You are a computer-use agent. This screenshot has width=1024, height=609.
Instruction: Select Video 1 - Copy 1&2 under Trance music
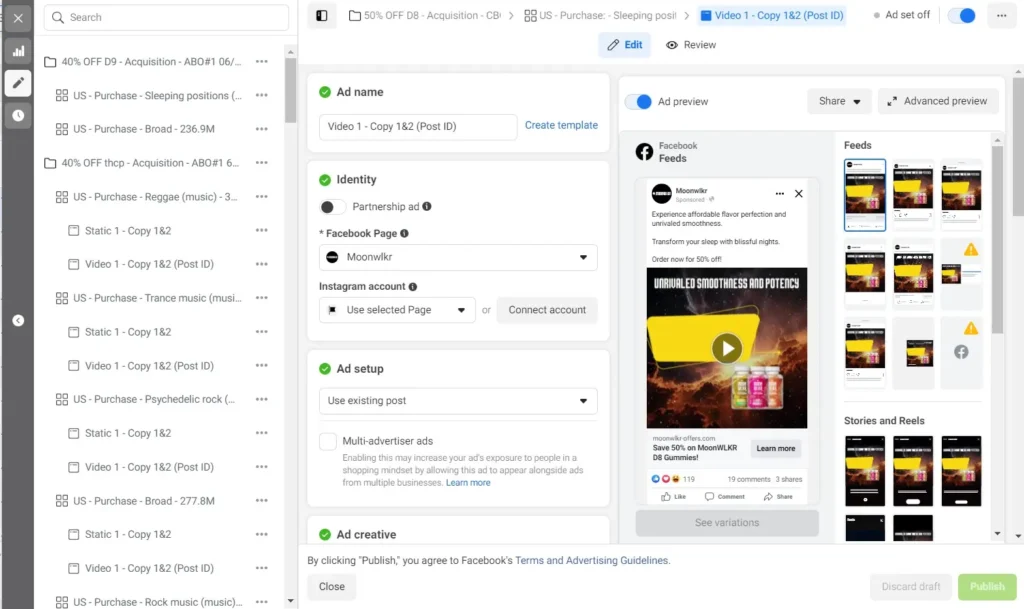149,366
